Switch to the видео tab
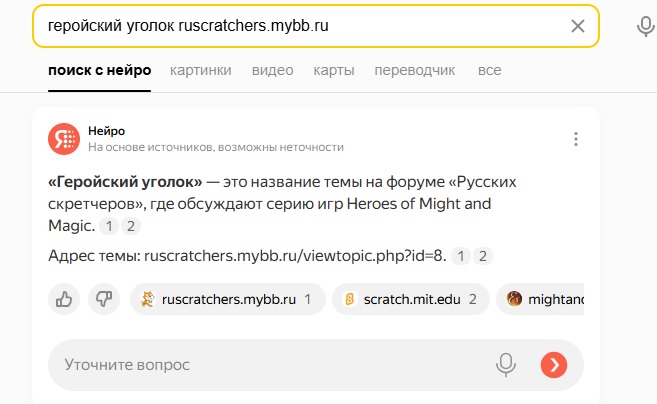 click(x=272, y=70)
